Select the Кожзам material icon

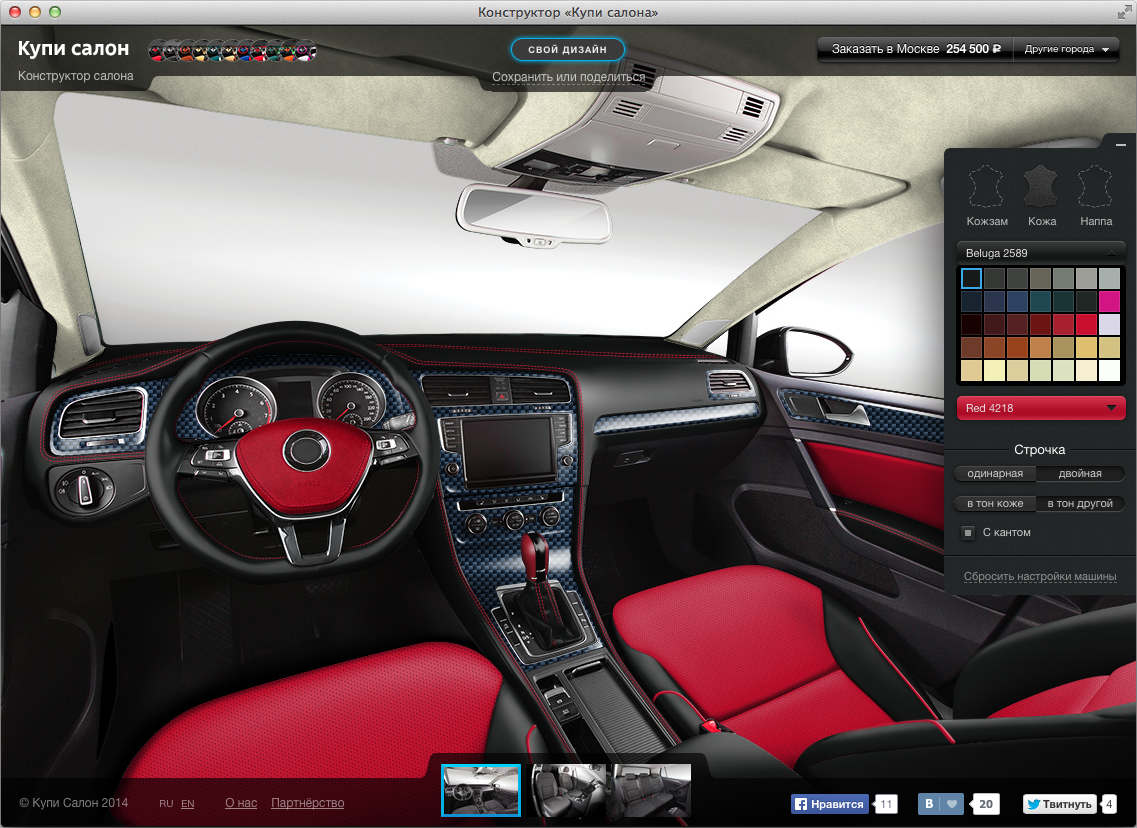pyautogui.click(x=986, y=187)
